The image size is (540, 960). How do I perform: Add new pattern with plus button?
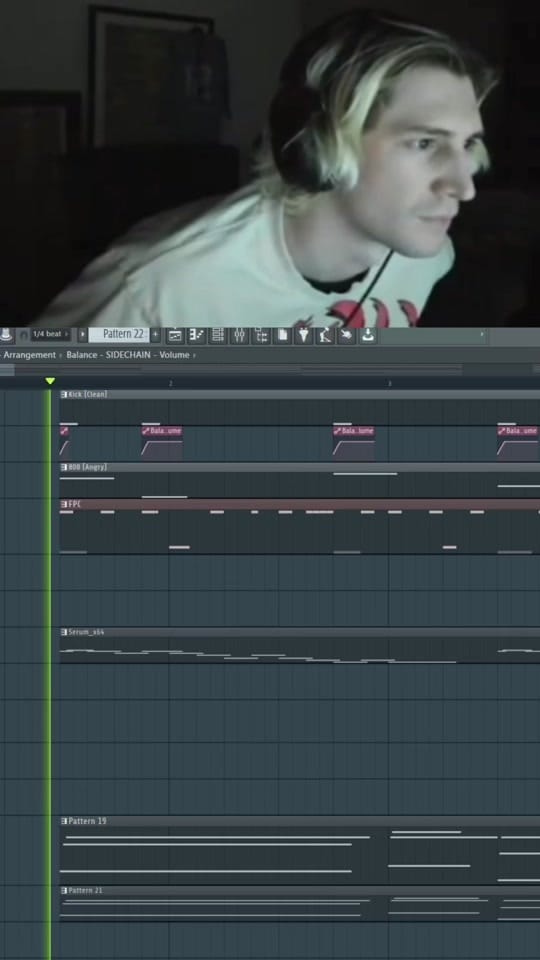[156, 334]
